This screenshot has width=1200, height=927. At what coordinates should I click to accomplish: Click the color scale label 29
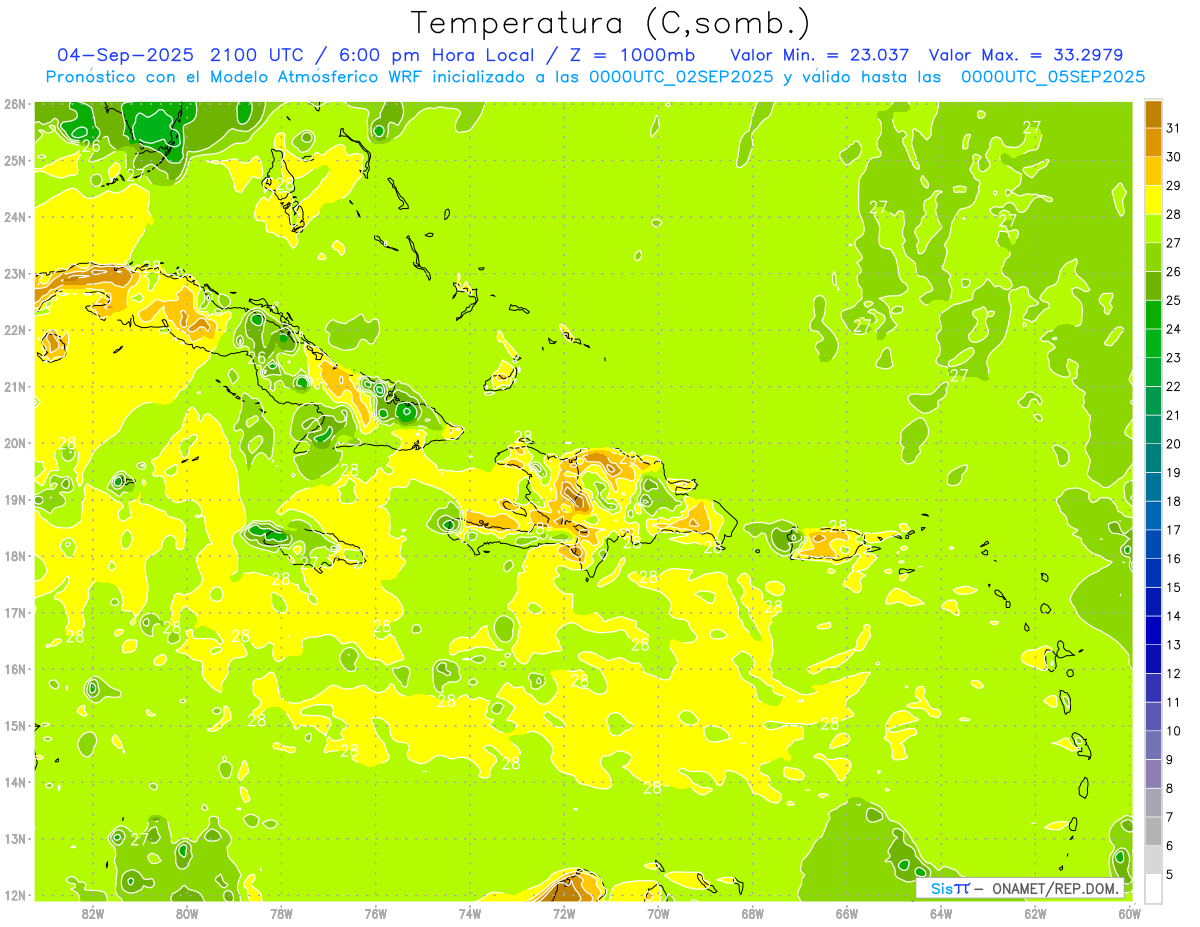1173,186
